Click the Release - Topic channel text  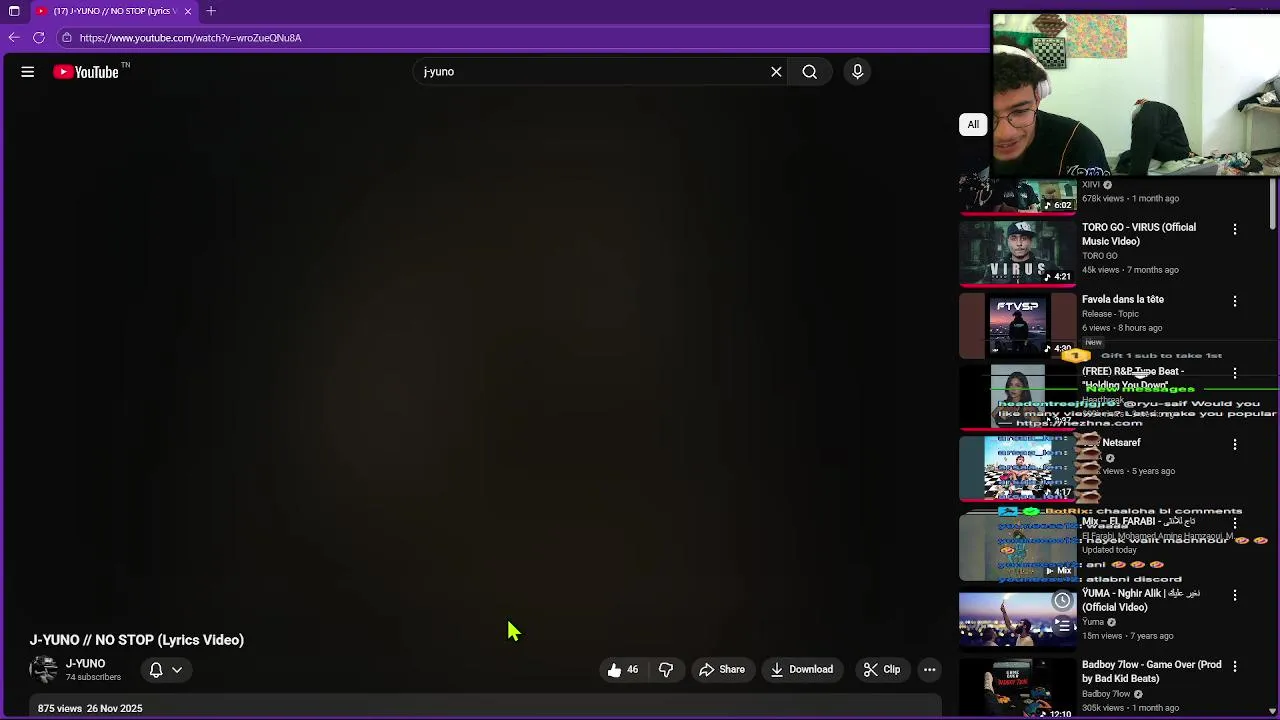tap(1110, 314)
